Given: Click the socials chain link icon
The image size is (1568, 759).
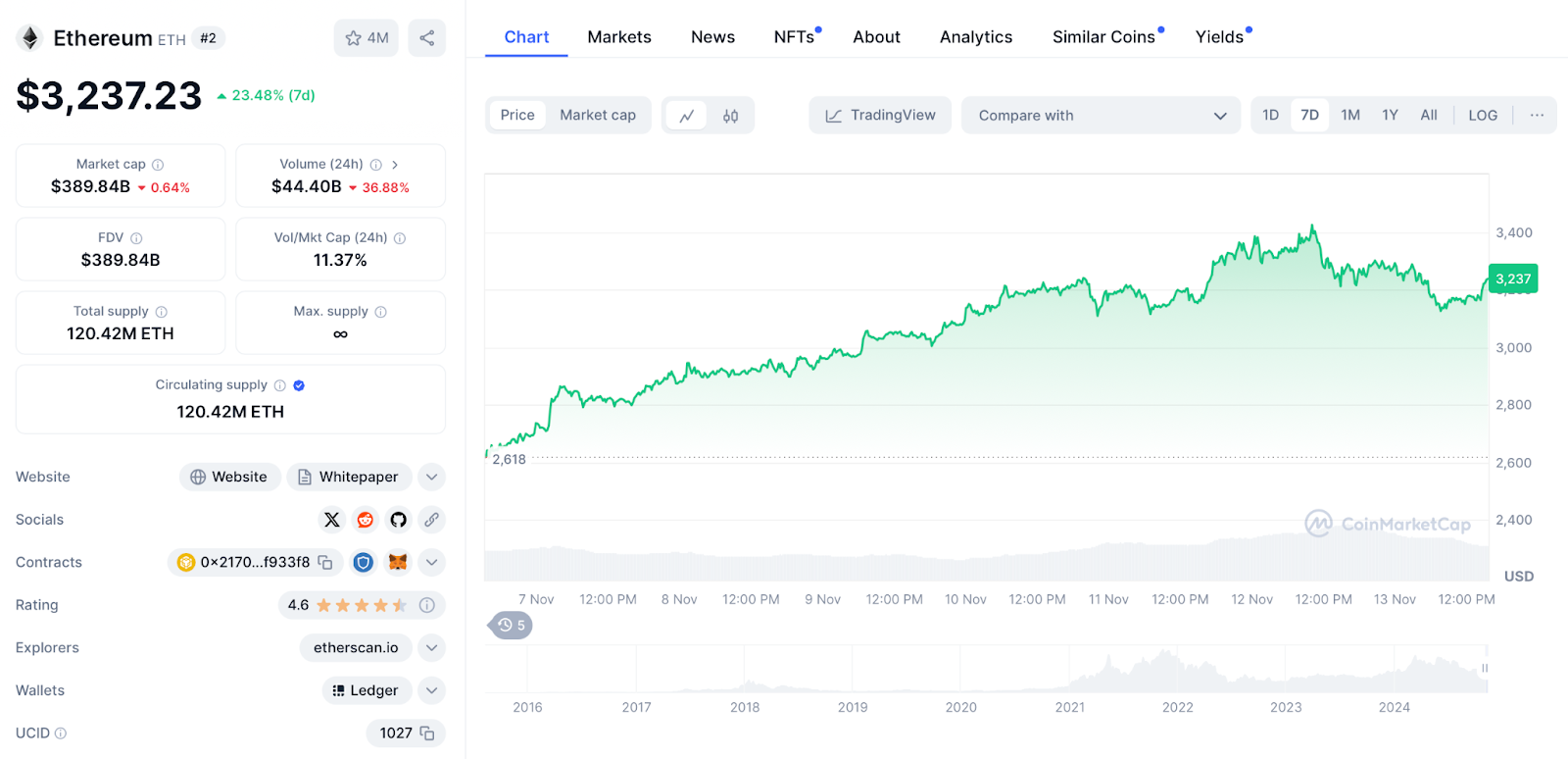Looking at the screenshot, I should click(431, 520).
